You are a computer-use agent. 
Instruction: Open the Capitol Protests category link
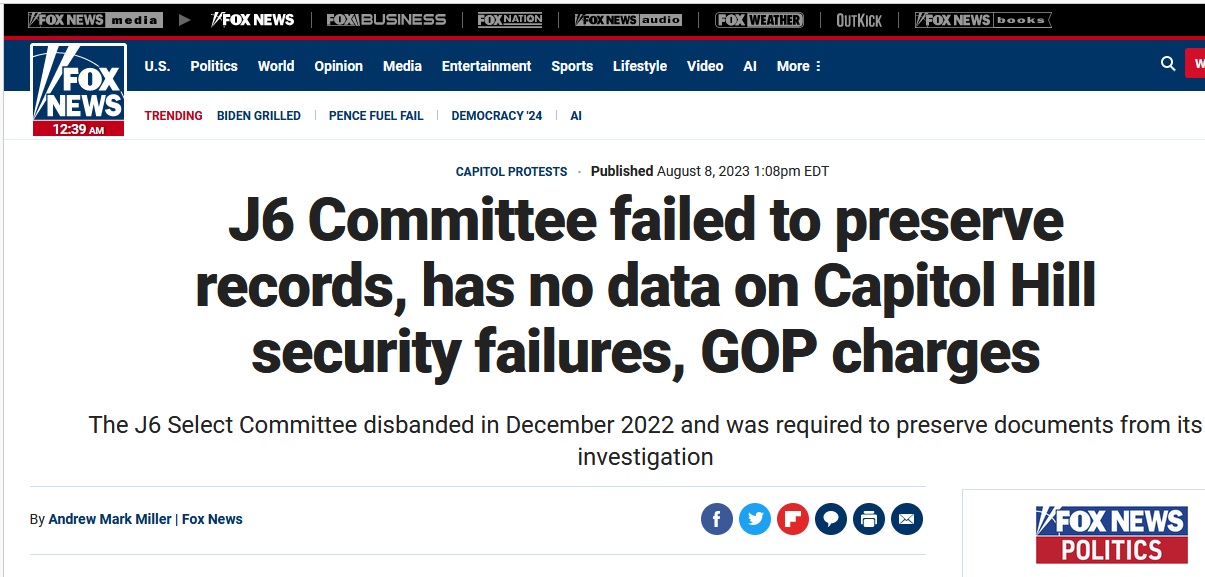(512, 172)
